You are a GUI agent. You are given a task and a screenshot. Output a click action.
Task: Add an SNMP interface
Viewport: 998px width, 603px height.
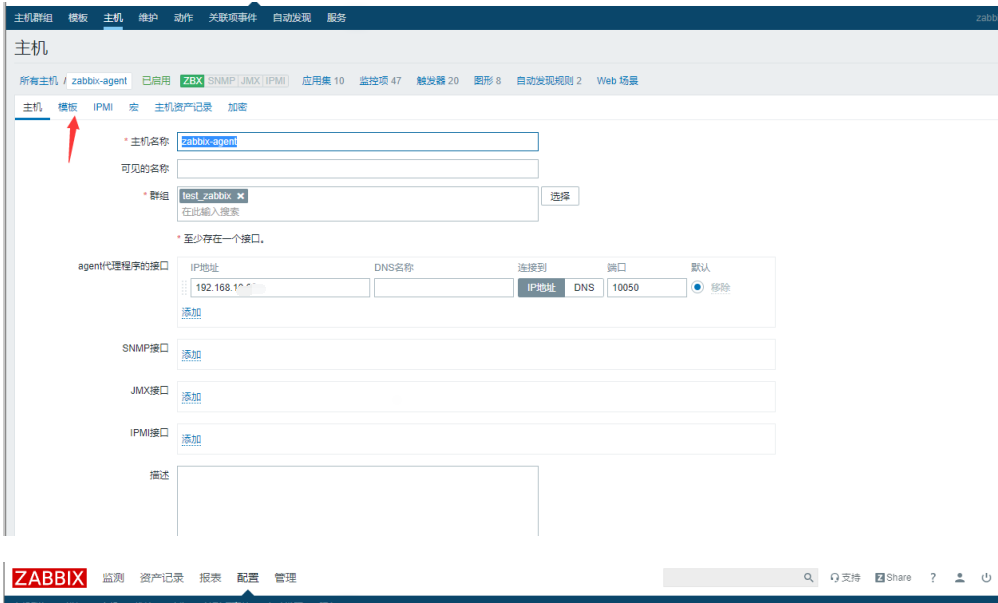[x=191, y=355]
